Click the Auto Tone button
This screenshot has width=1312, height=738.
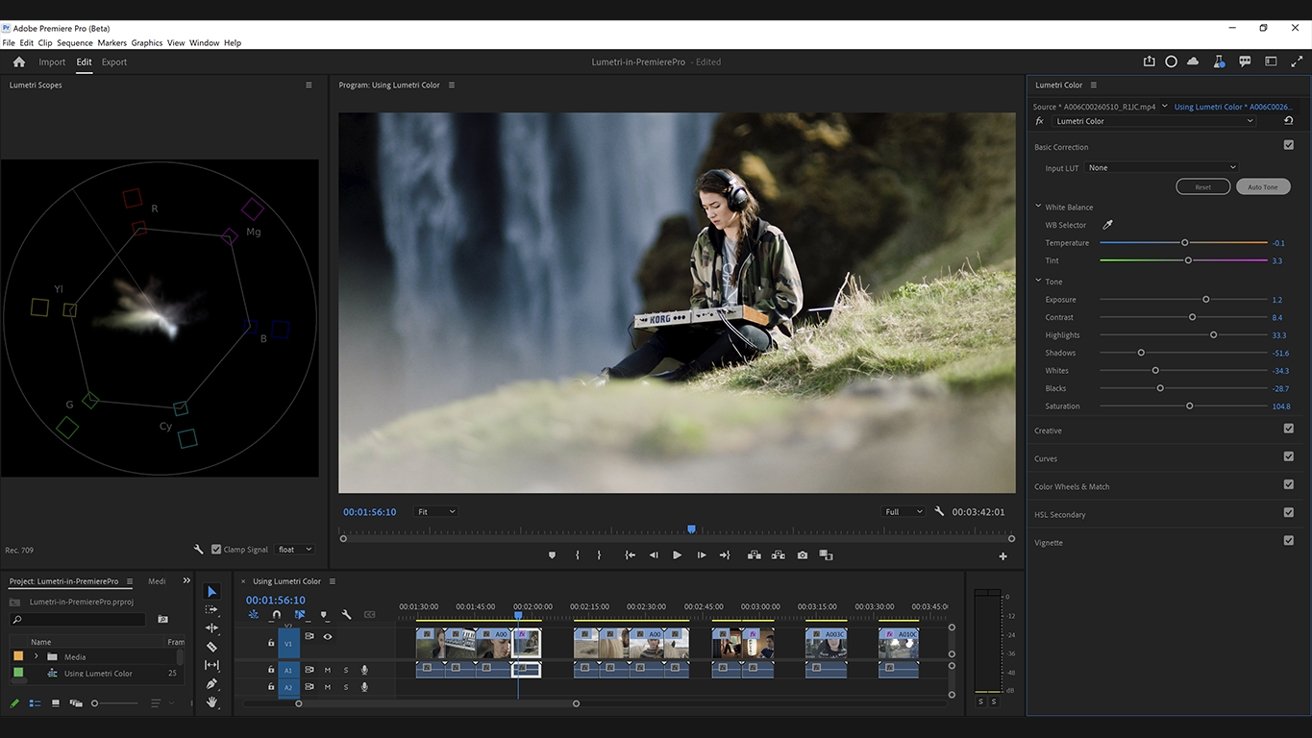[1262, 187]
